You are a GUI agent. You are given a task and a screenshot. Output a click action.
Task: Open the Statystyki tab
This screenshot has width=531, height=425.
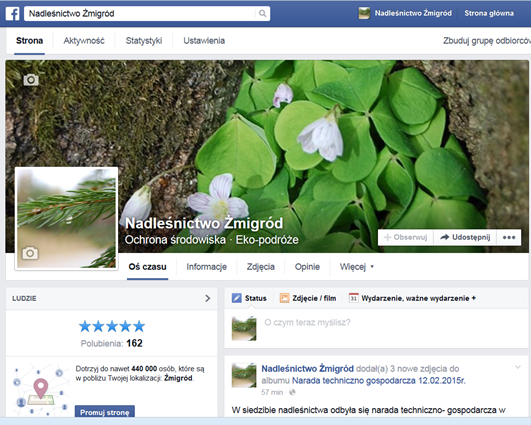point(144,41)
